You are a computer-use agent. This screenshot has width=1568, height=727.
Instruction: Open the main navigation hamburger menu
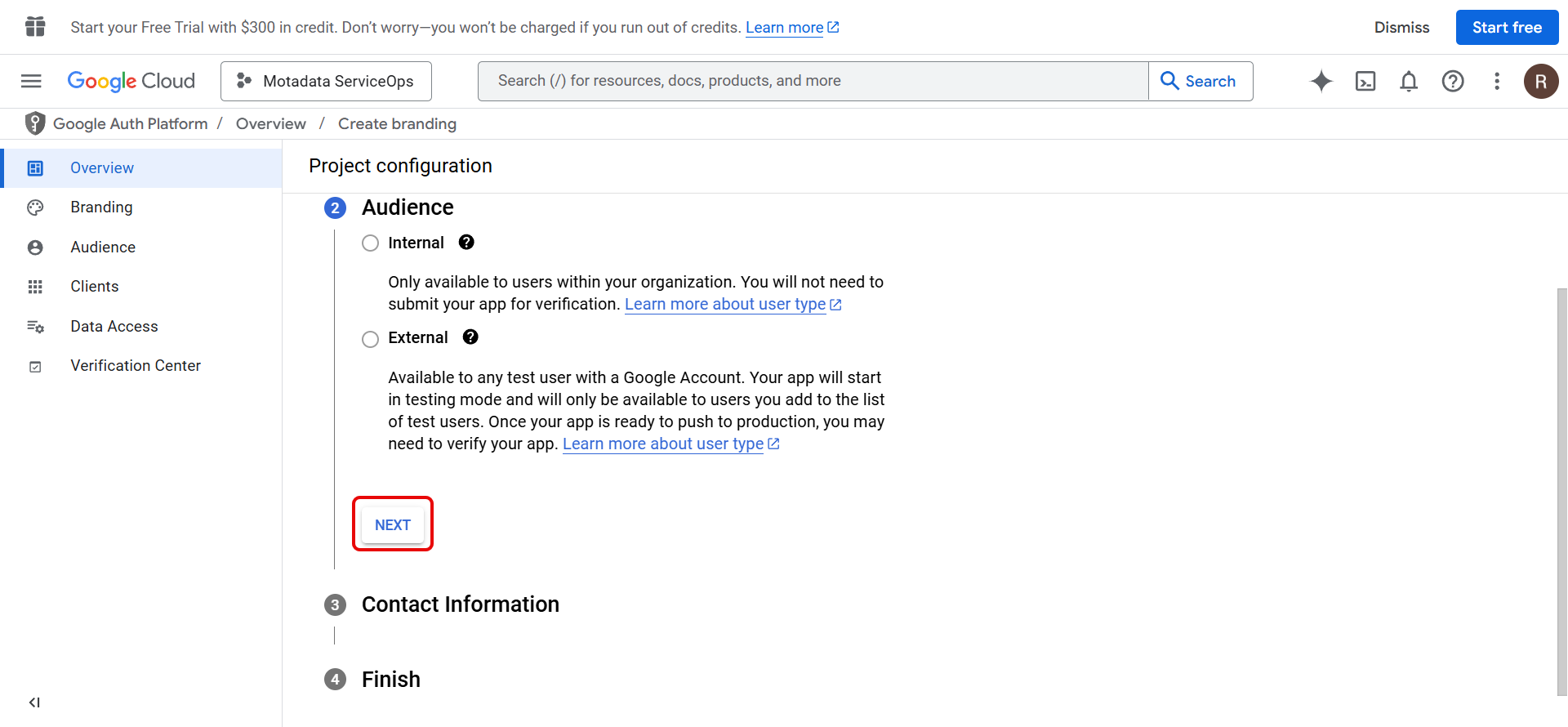click(x=31, y=81)
